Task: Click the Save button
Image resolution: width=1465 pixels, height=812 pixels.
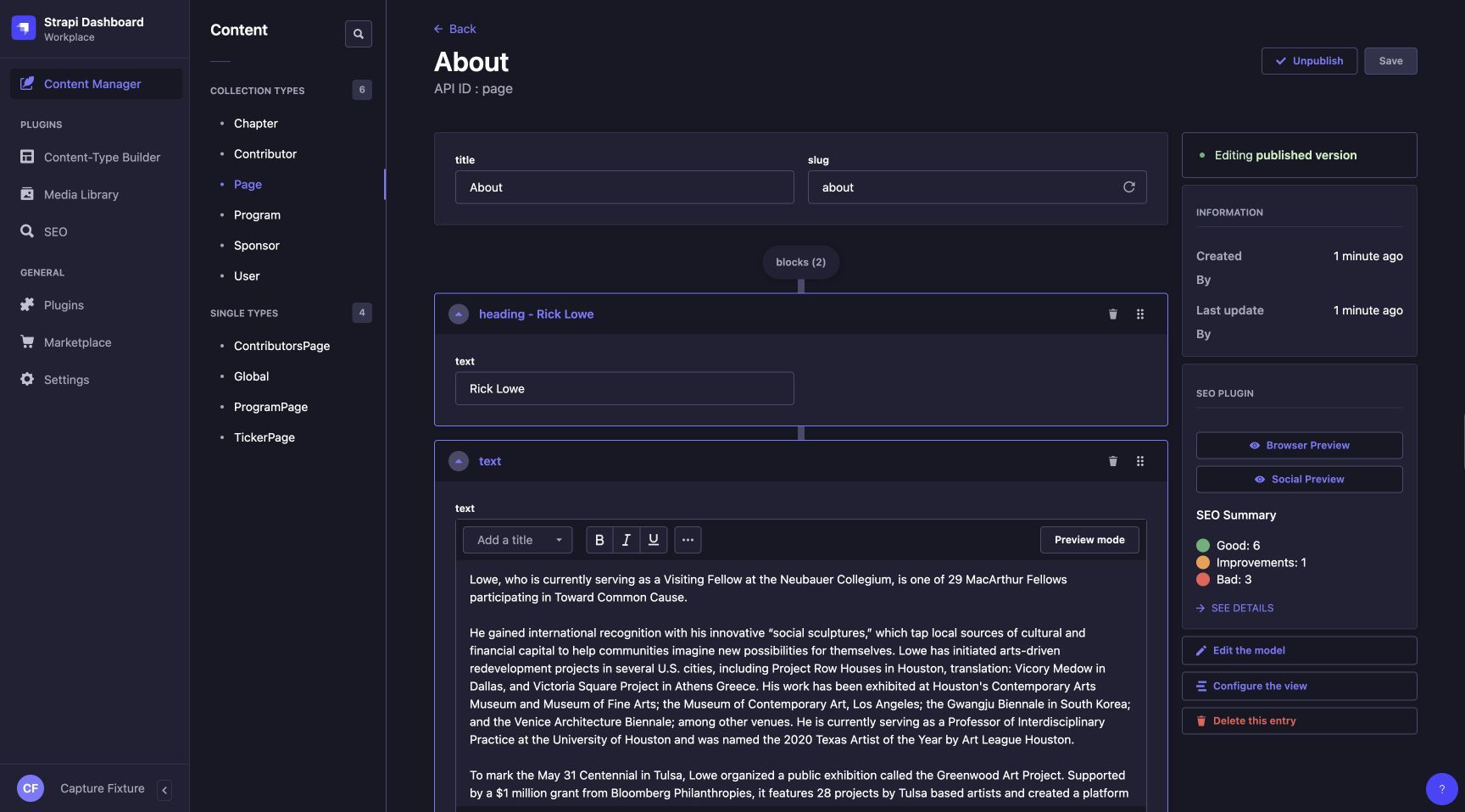Action: (1390, 61)
